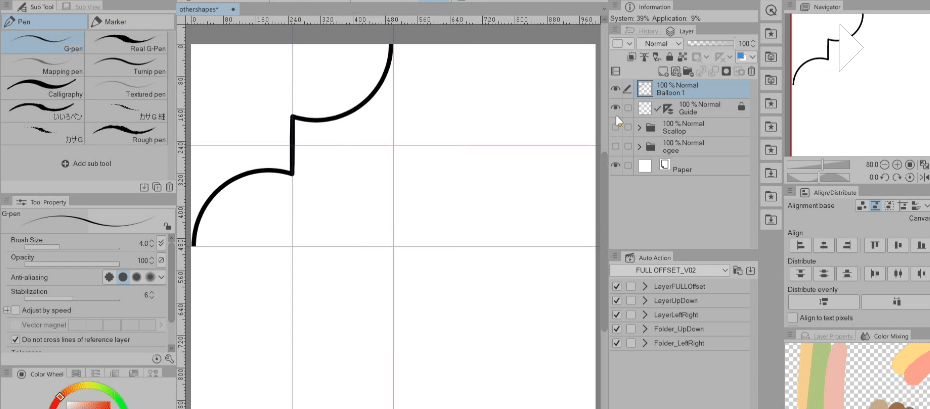
Task: Hide the Guide layer
Action: (616, 107)
